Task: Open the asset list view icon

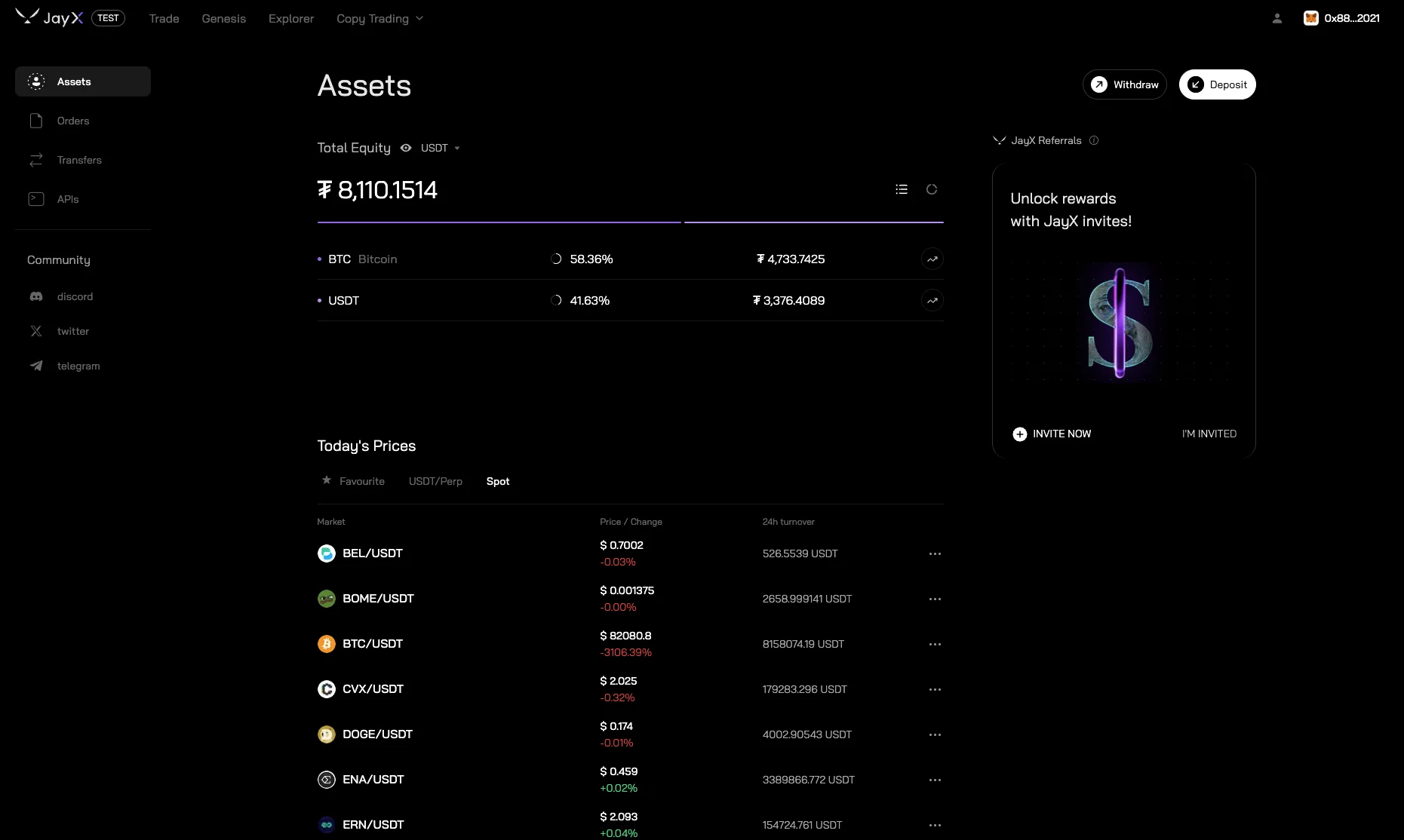Action: tap(902, 189)
